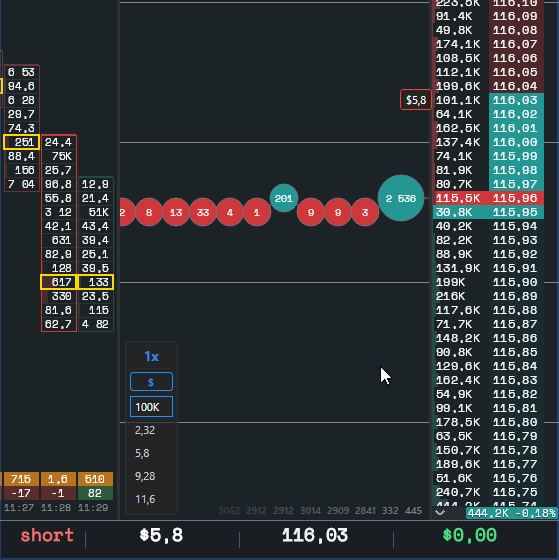Click the red 33 trade bubble
Image resolution: width=559 pixels, height=560 pixels.
tap(203, 212)
